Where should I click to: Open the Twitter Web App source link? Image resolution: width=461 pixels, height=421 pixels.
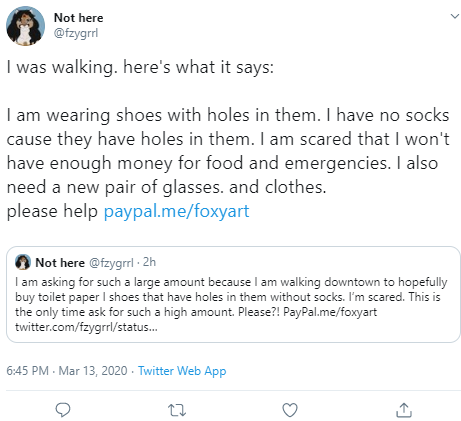point(182,371)
